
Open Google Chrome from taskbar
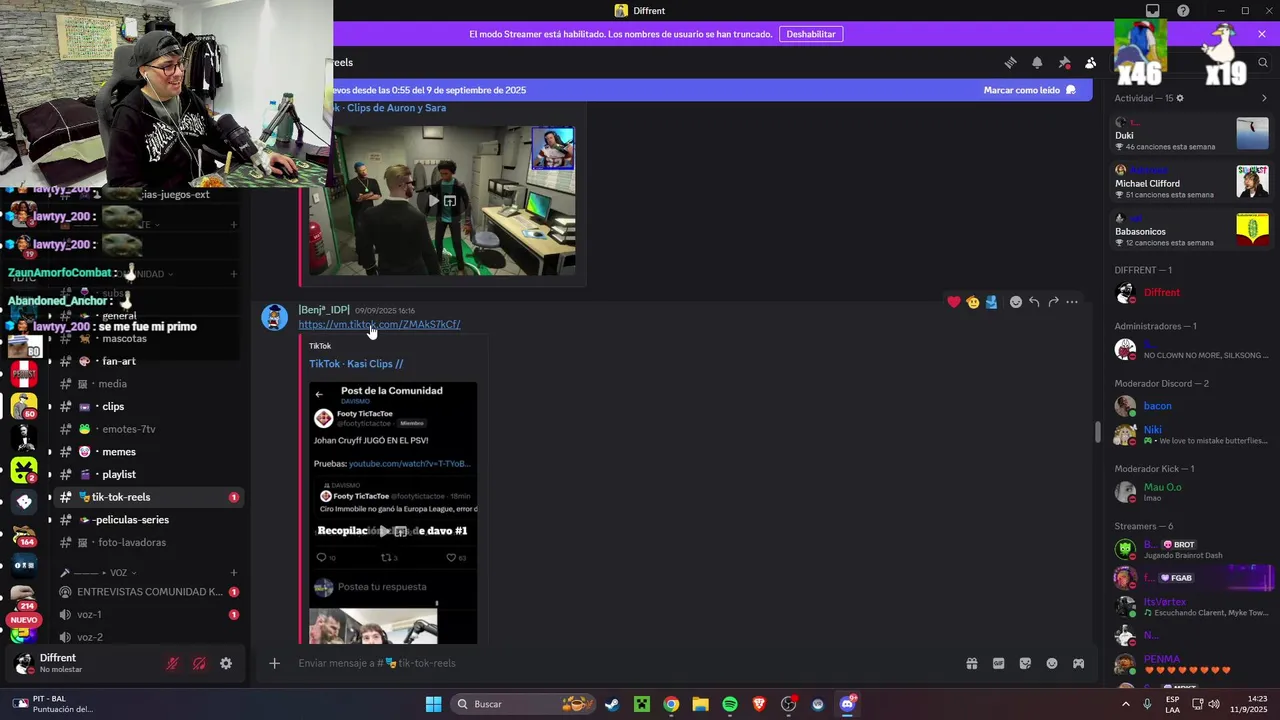coord(671,704)
